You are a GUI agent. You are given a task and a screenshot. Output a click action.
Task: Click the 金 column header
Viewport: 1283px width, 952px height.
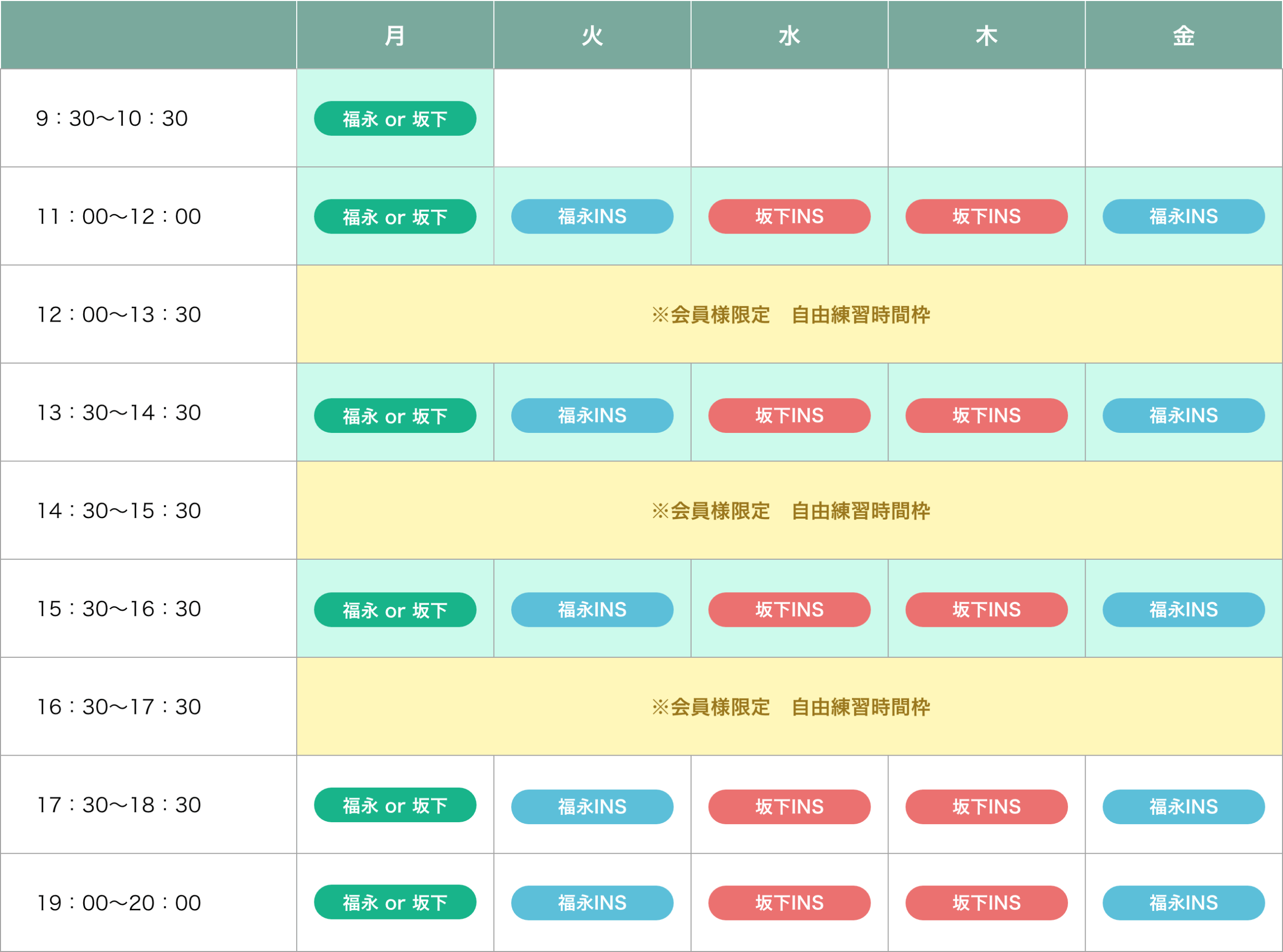click(1183, 36)
